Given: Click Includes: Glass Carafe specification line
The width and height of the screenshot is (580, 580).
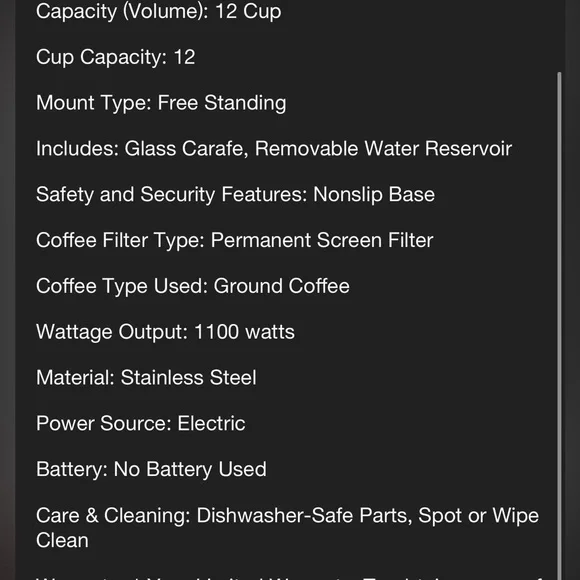Looking at the screenshot, I should coord(274,149).
